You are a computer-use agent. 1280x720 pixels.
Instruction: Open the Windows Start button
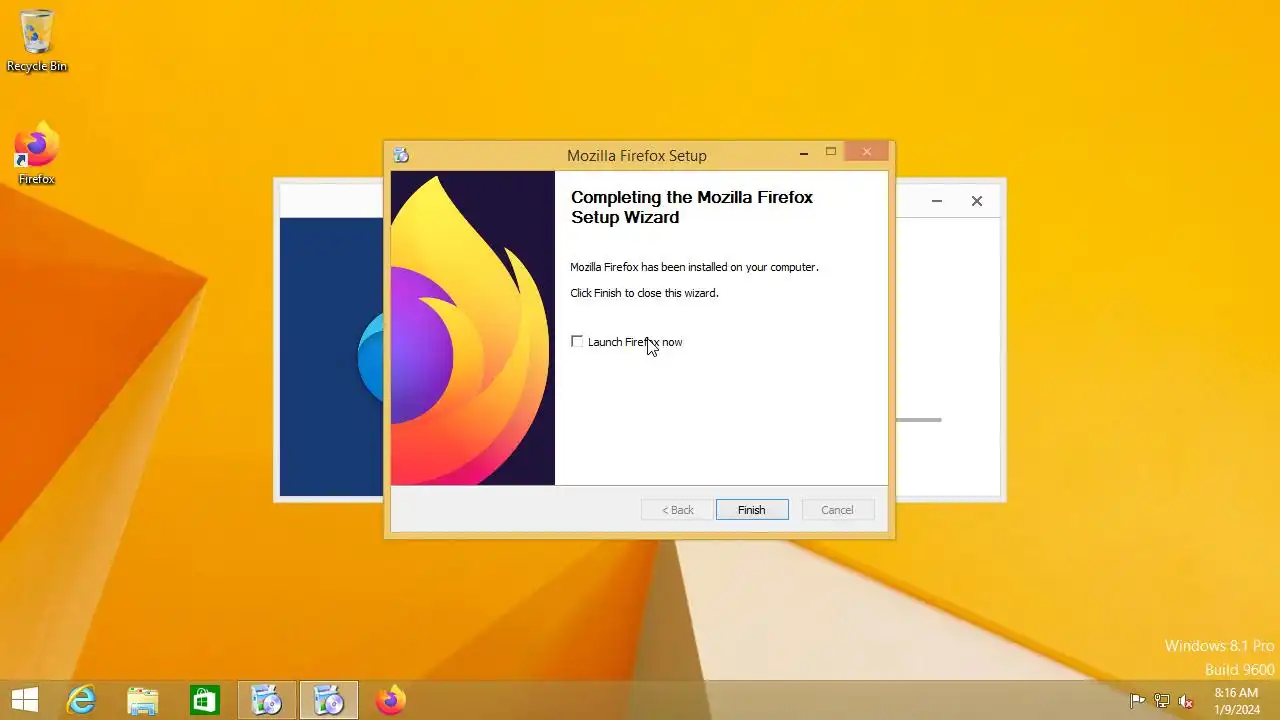(25, 701)
